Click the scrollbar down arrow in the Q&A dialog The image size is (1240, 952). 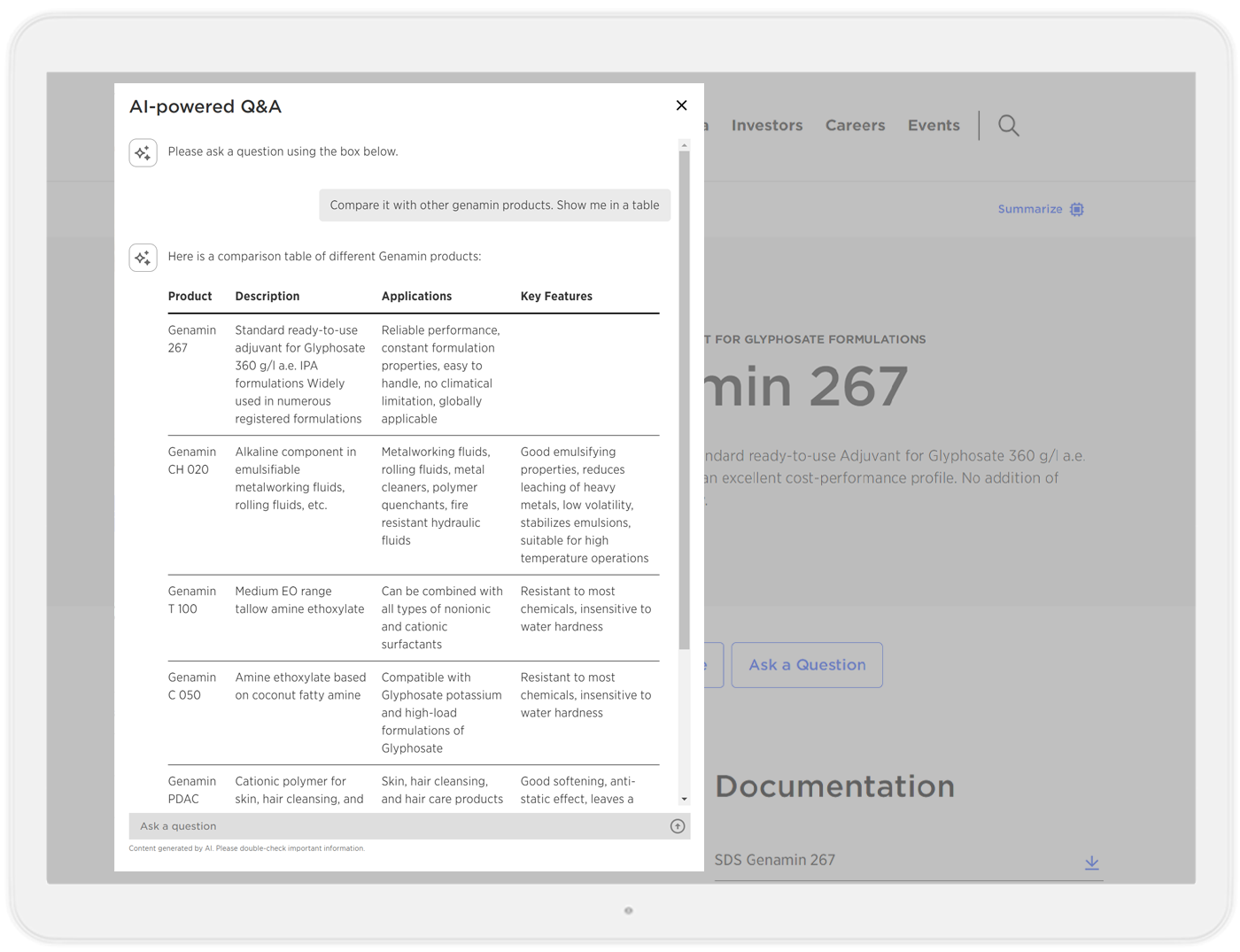click(684, 799)
